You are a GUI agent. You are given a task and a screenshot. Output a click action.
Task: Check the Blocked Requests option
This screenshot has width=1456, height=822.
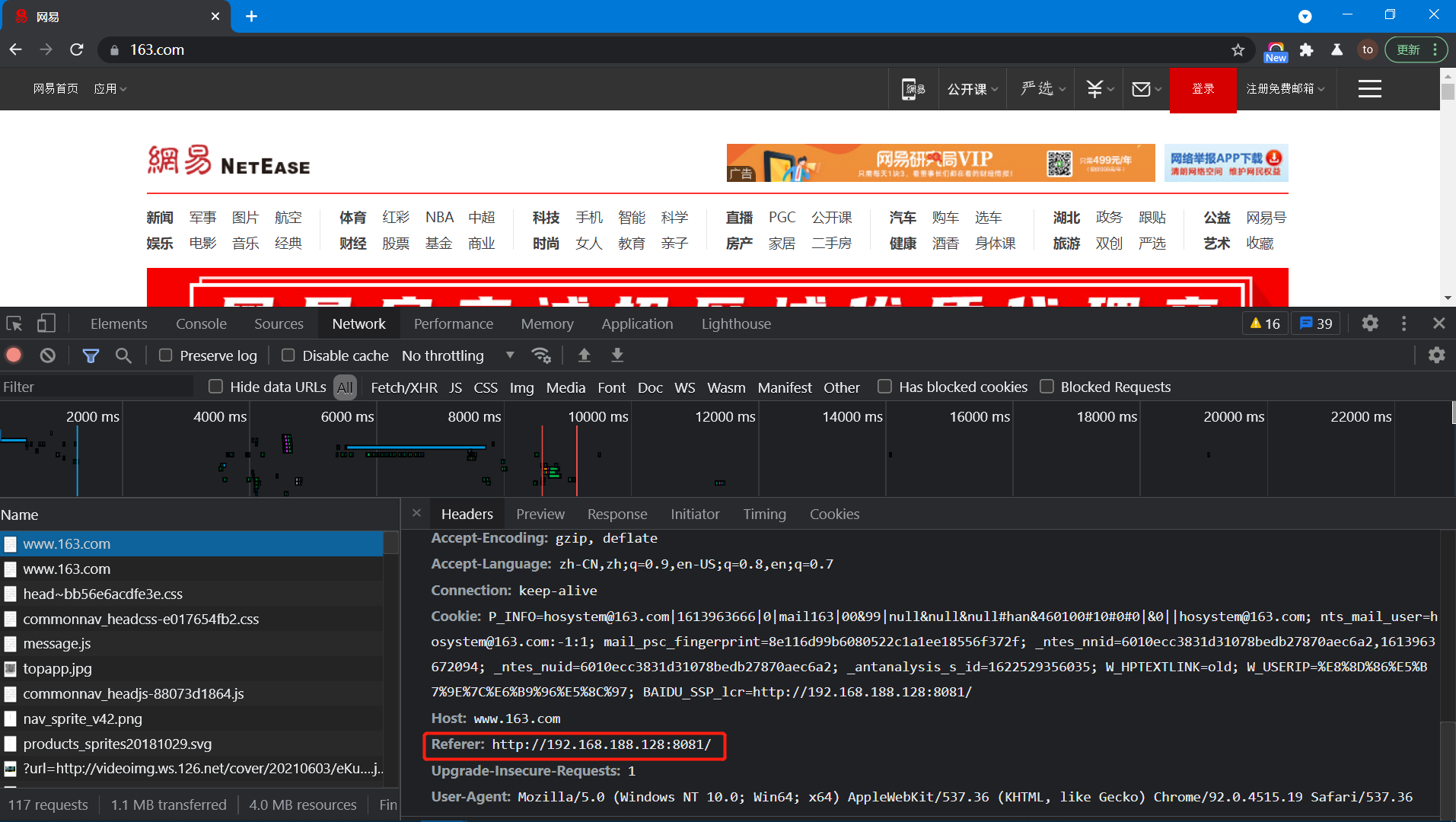pos(1047,387)
